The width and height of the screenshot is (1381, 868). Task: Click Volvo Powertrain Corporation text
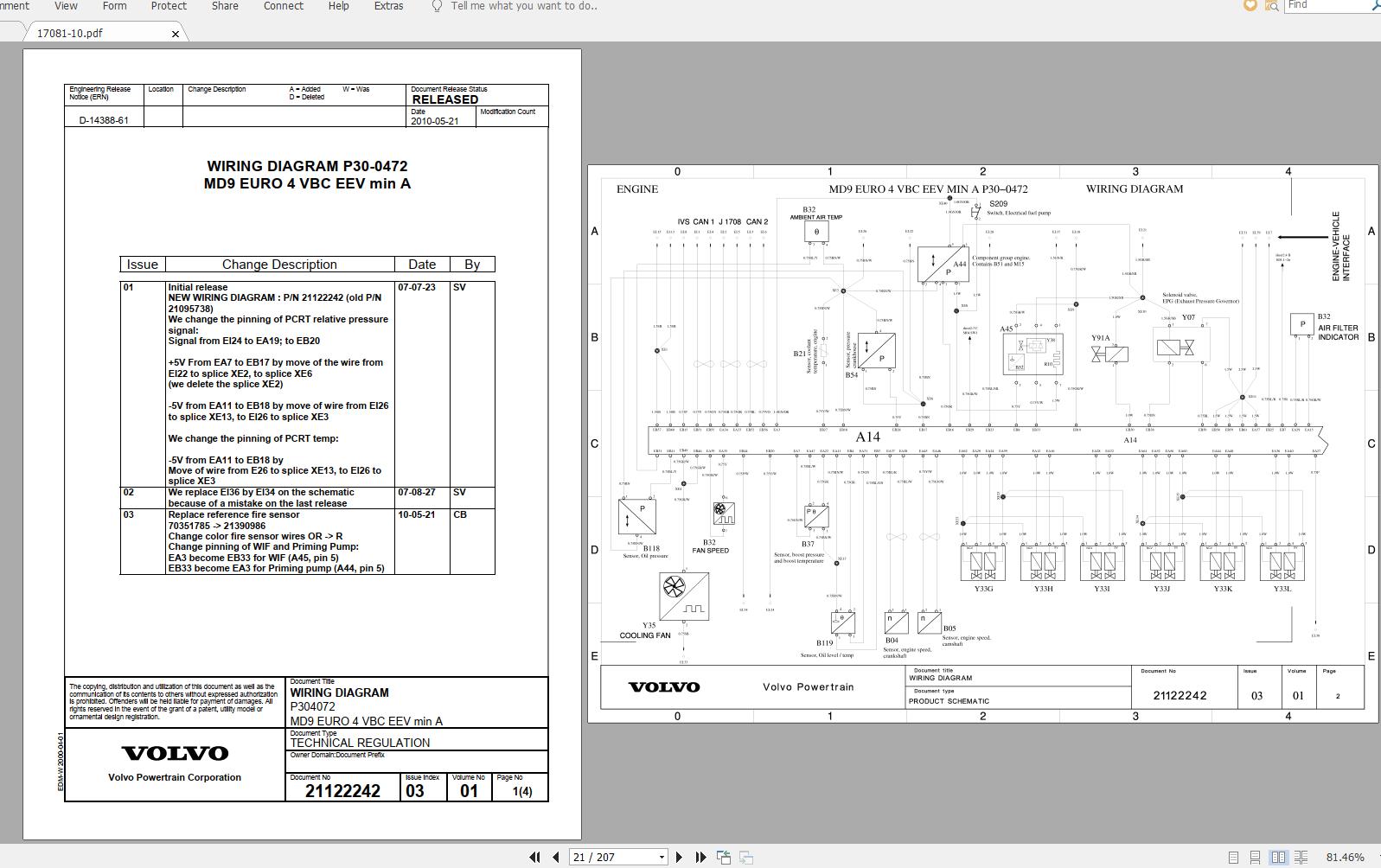pyautogui.click(x=175, y=777)
